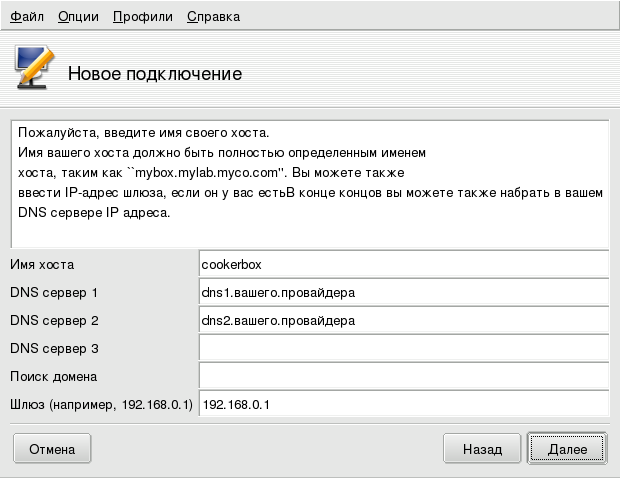Click the Поиск домена label
This screenshot has width=620, height=479.
click(53, 377)
